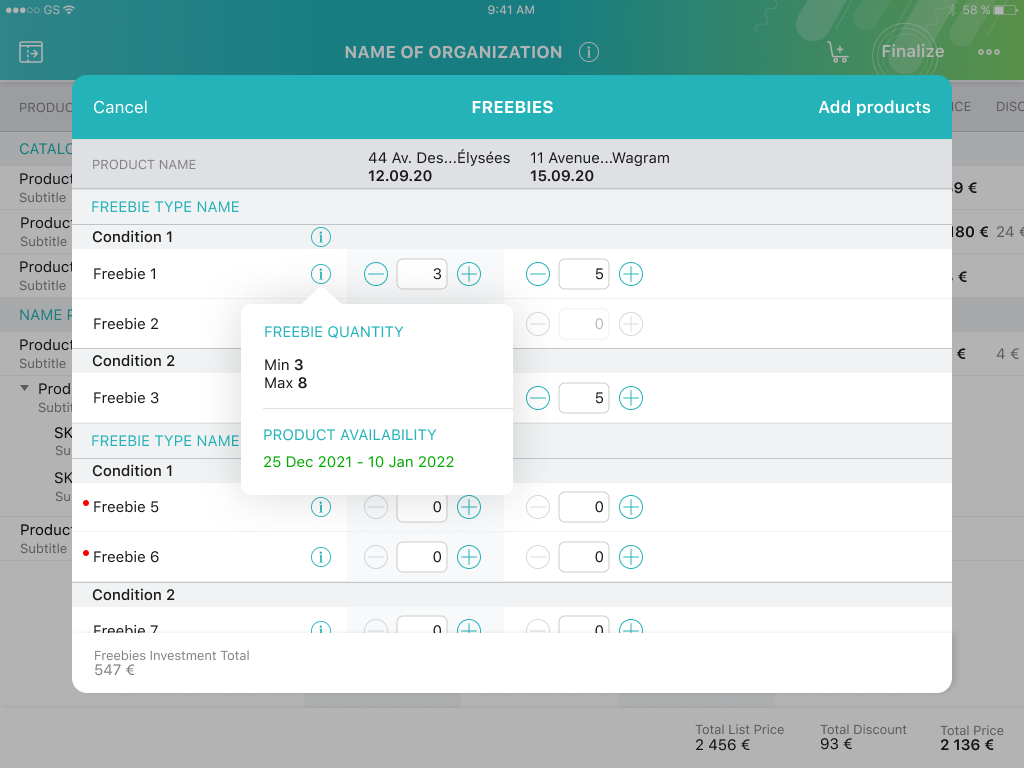The width and height of the screenshot is (1024, 768).
Task: Cancel the Freebies dialog
Action: pos(120,107)
